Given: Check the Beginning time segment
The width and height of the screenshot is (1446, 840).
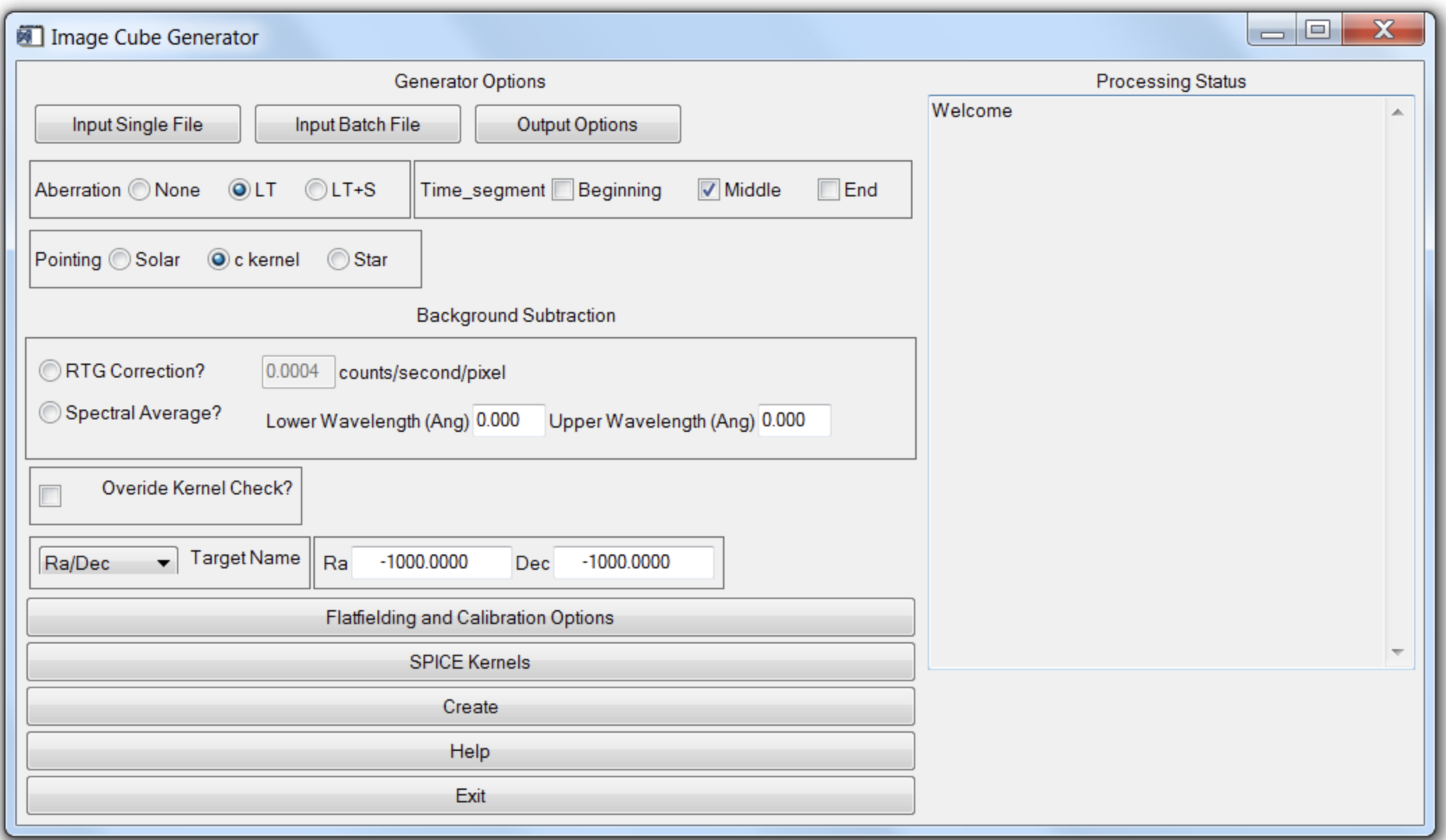Looking at the screenshot, I should (561, 189).
